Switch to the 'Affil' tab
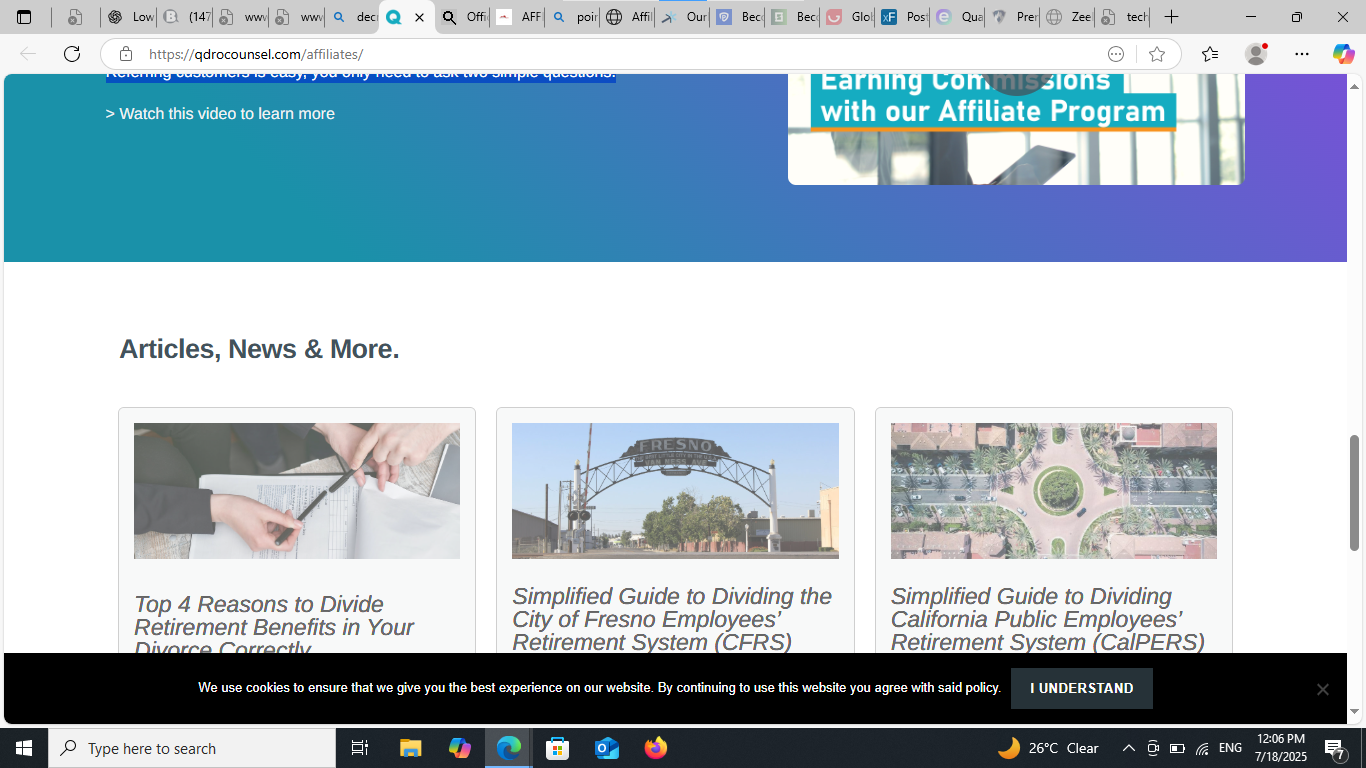The width and height of the screenshot is (1366, 768). tap(629, 17)
